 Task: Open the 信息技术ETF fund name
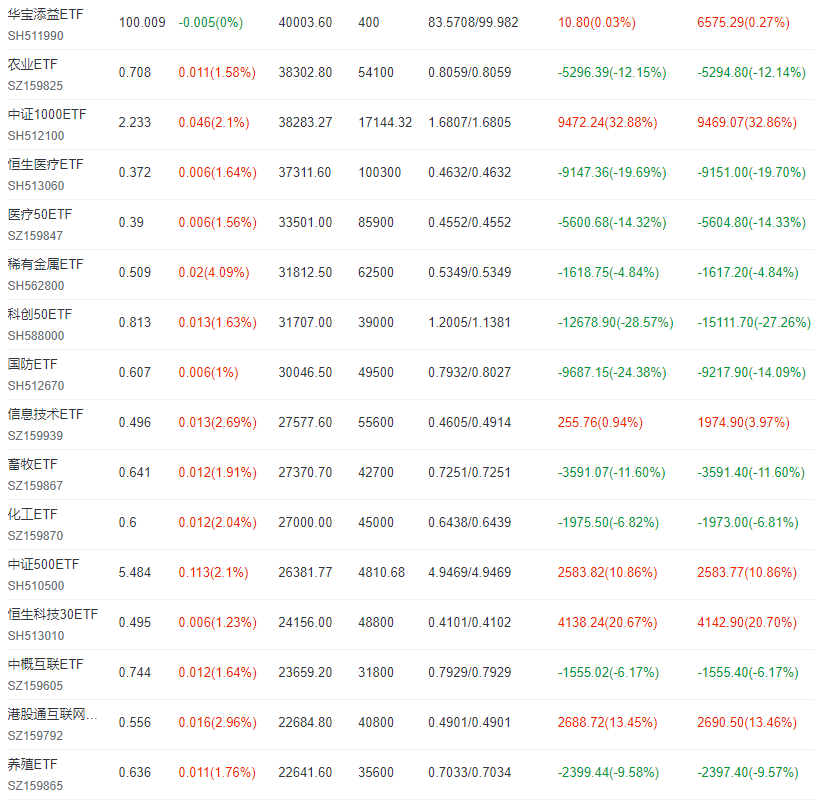[x=45, y=414]
